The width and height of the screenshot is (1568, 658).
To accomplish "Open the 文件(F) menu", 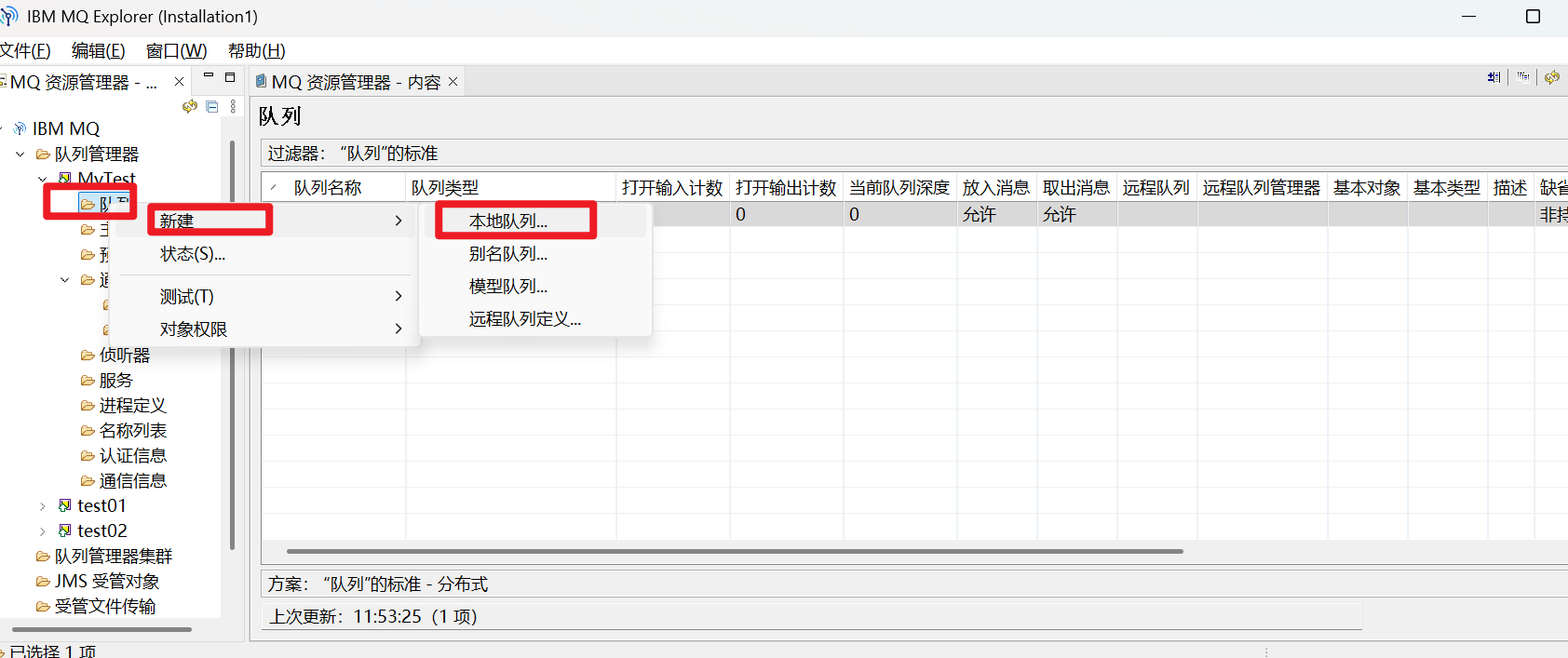I will point(25,50).
